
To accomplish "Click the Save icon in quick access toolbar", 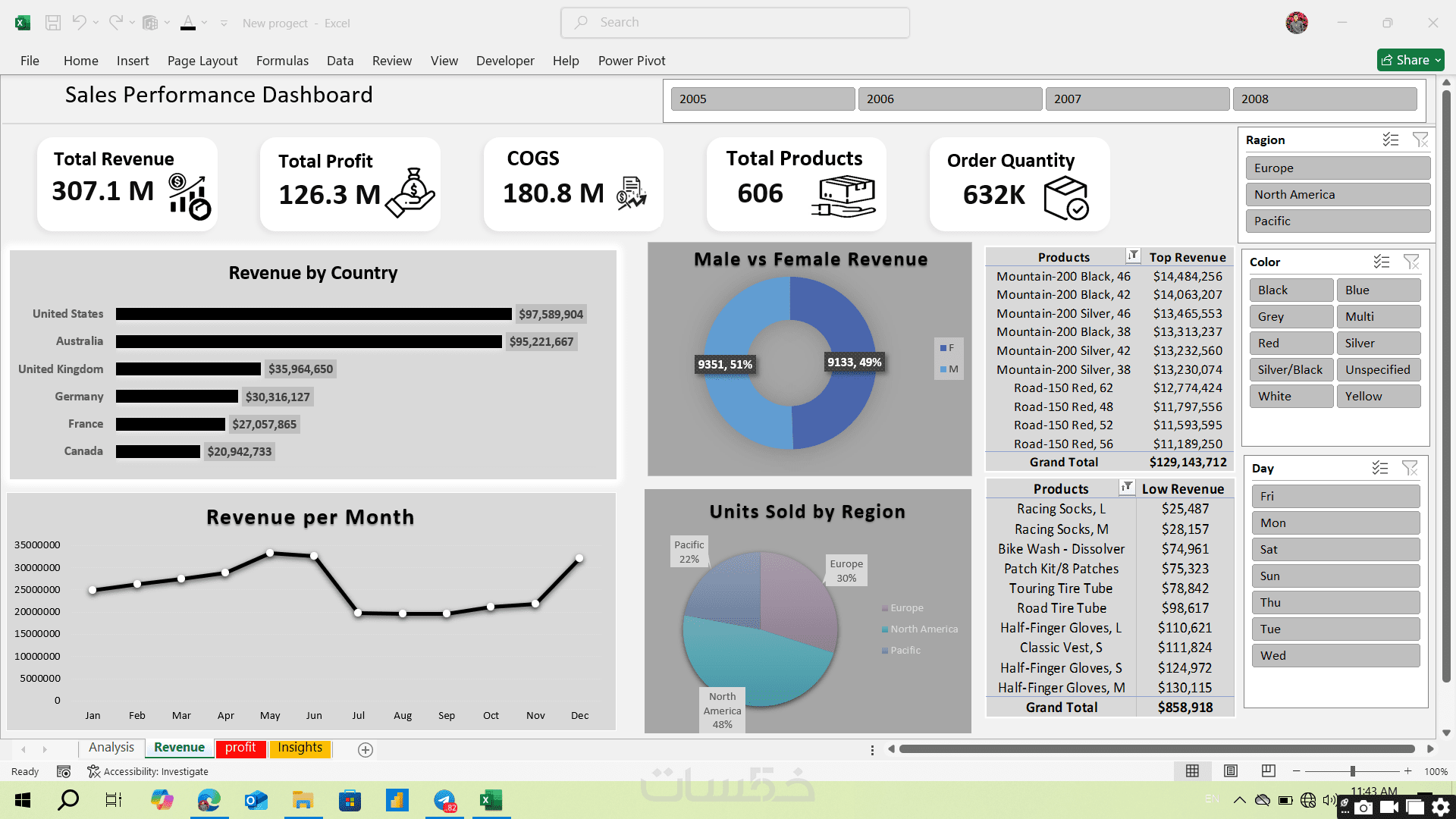I will click(52, 23).
